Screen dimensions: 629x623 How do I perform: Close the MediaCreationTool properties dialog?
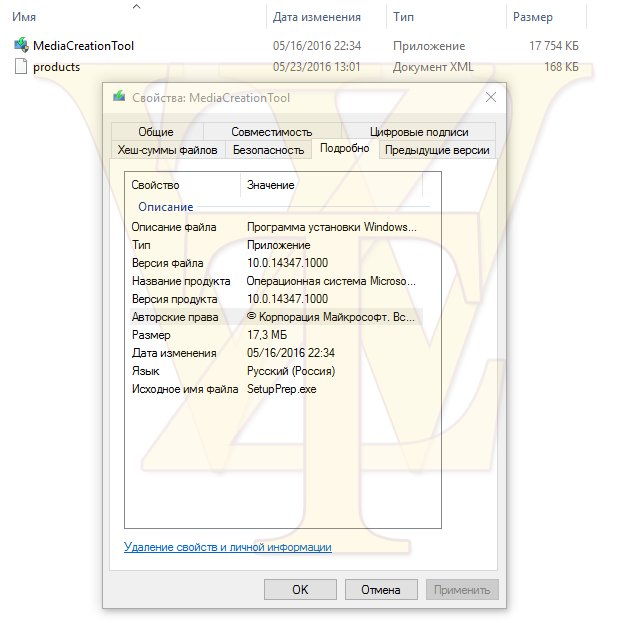coord(491,97)
